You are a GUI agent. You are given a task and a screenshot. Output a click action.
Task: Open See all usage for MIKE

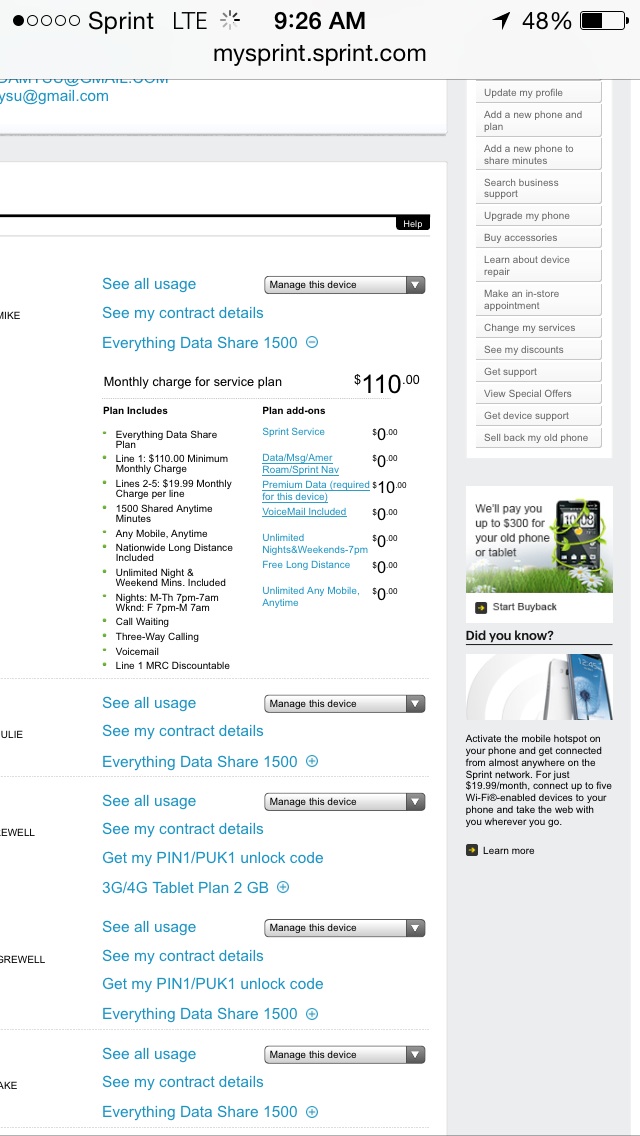149,284
